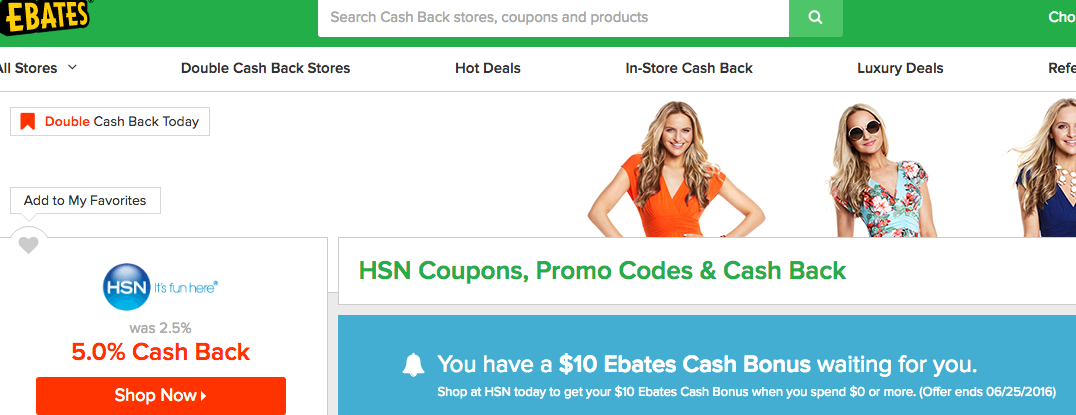This screenshot has width=1076, height=415.
Task: Go to In-Store Cash Back
Action: (x=689, y=69)
